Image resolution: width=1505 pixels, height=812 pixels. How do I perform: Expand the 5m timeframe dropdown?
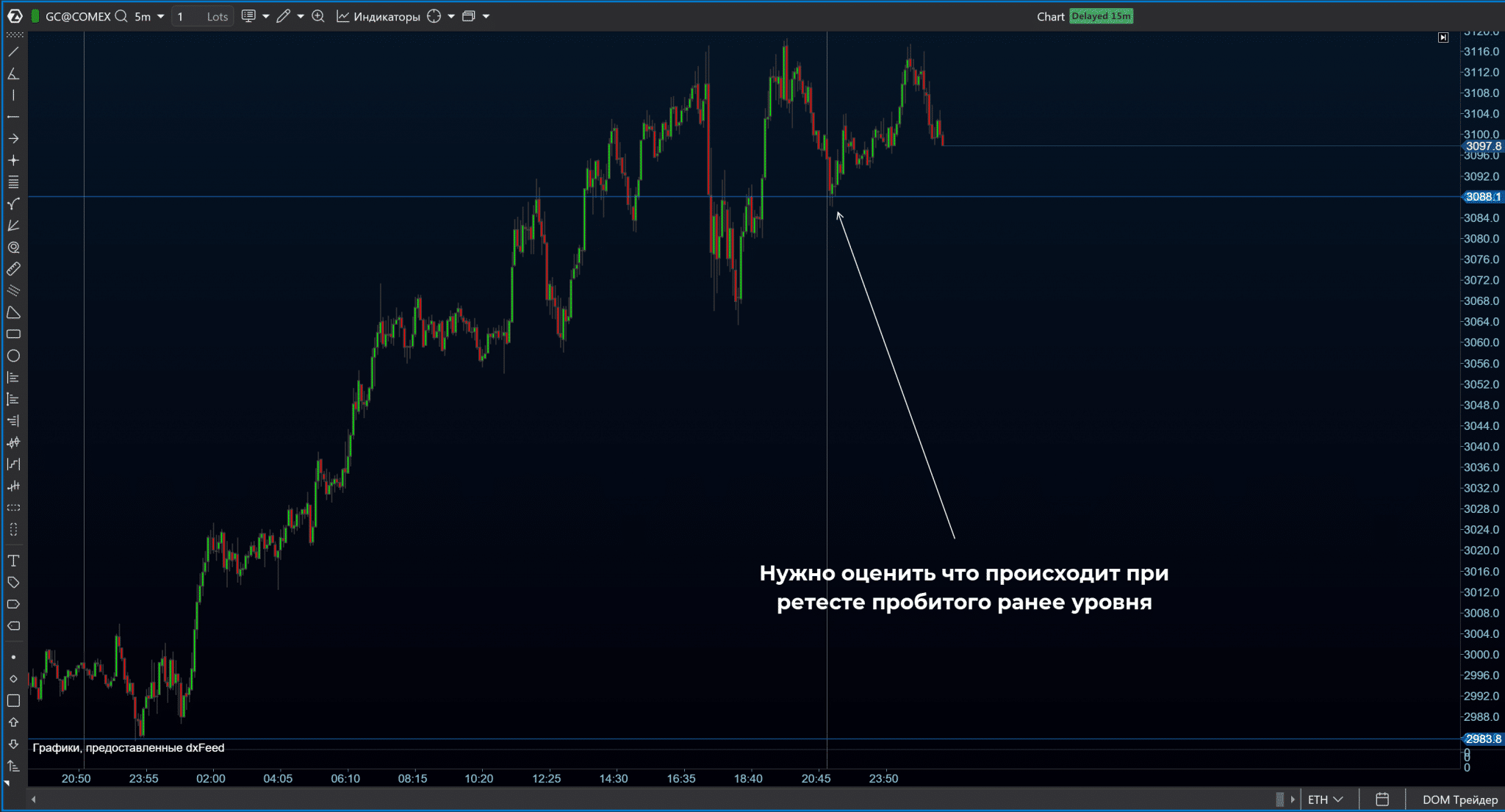pos(160,16)
